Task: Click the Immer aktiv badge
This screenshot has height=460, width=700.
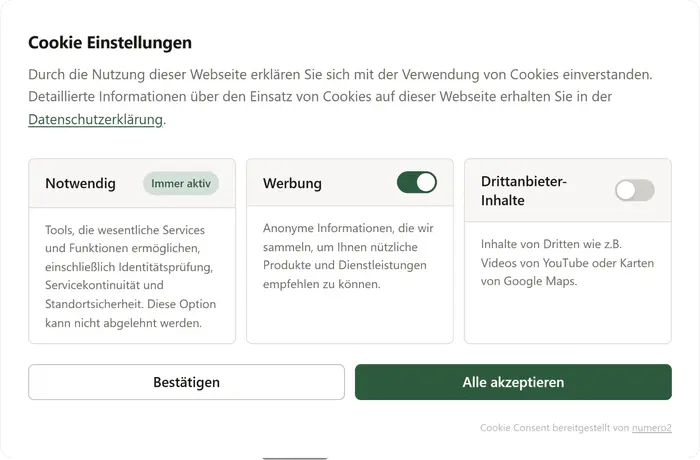Action: pyautogui.click(x=181, y=184)
